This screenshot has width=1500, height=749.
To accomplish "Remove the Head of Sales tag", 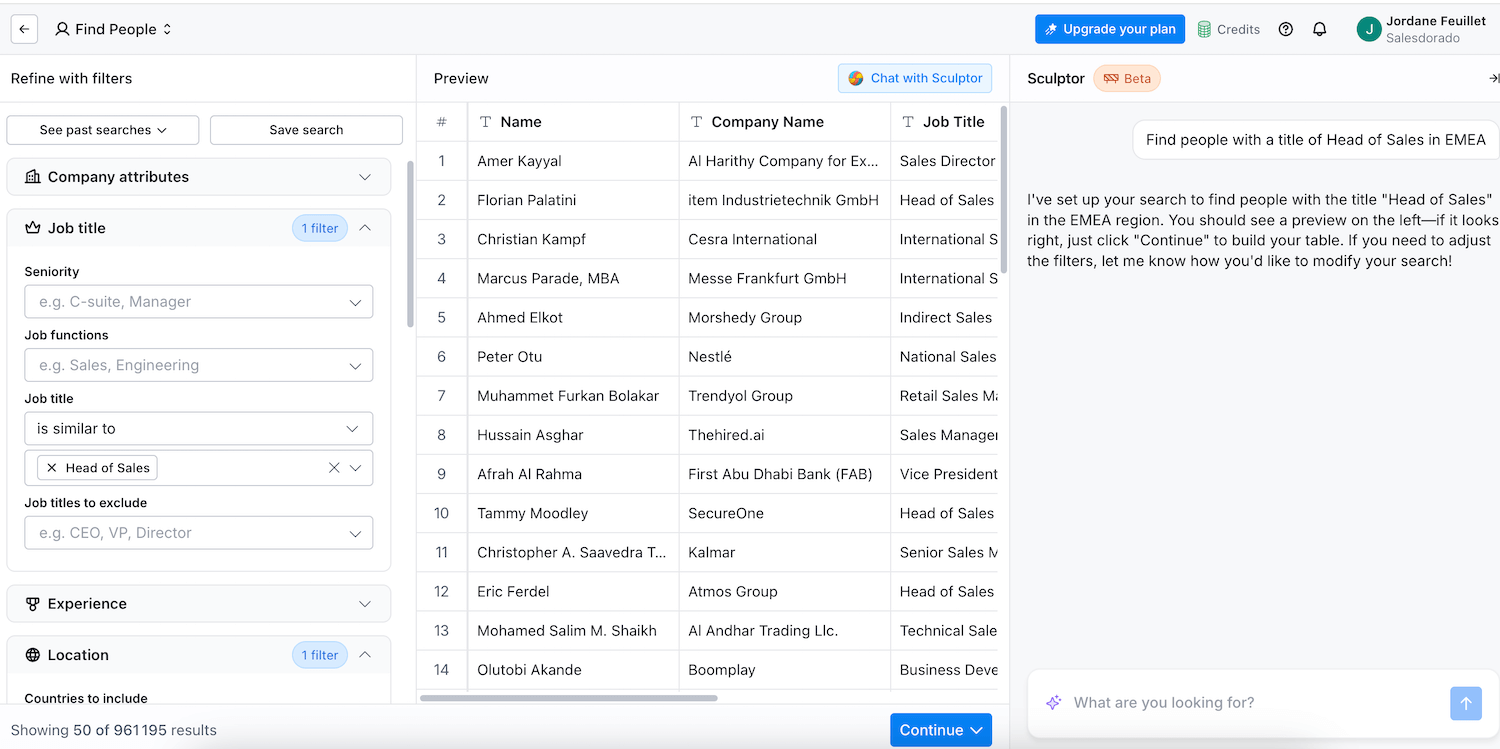I will tap(52, 468).
